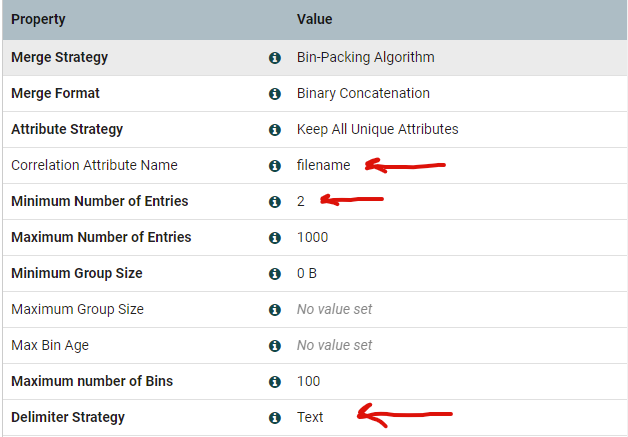Open the Bin-Packing Algorithm value selector
The height and width of the screenshot is (437, 628).
point(365,58)
